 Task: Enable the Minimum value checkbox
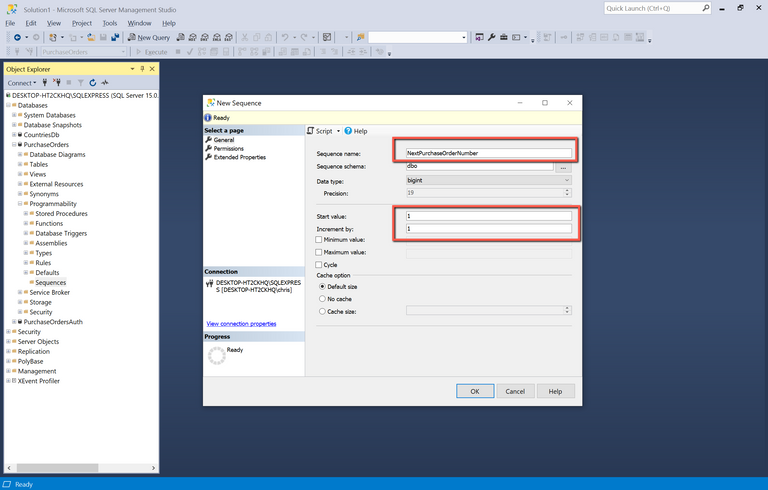pyautogui.click(x=319, y=240)
